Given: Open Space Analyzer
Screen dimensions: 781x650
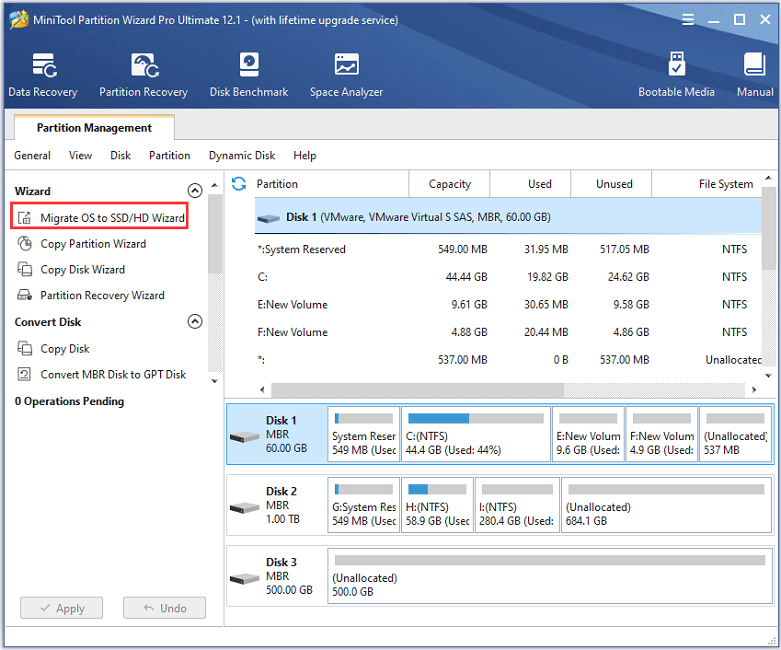Looking at the screenshot, I should (346, 75).
